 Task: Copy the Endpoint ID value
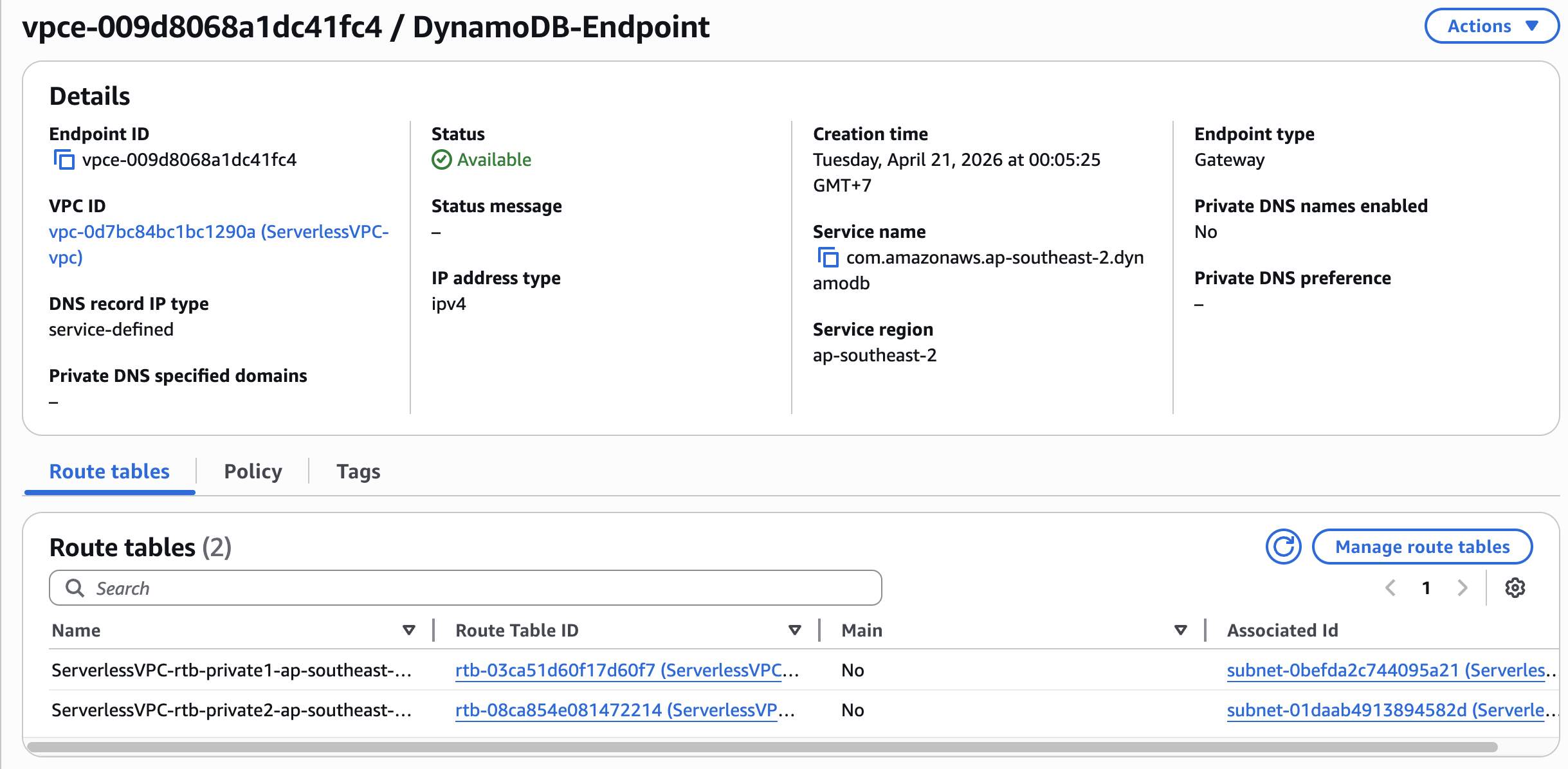(64, 161)
